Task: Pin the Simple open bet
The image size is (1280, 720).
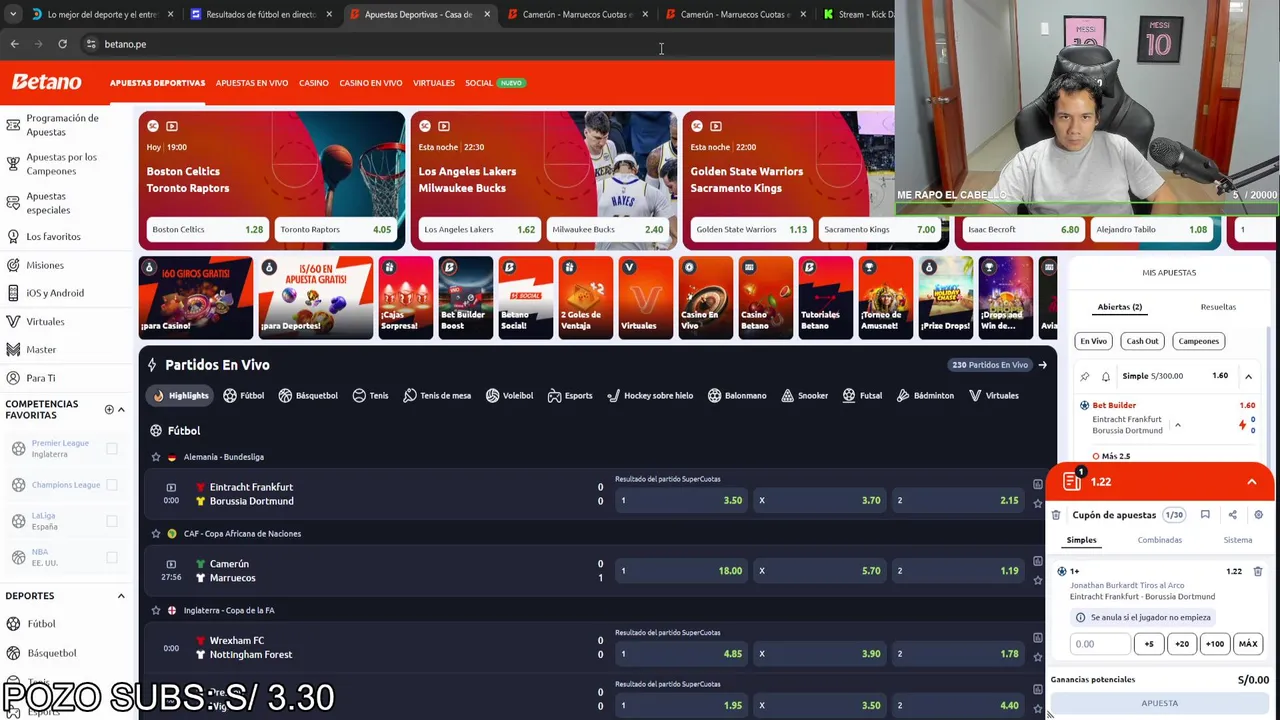Action: 1085,377
